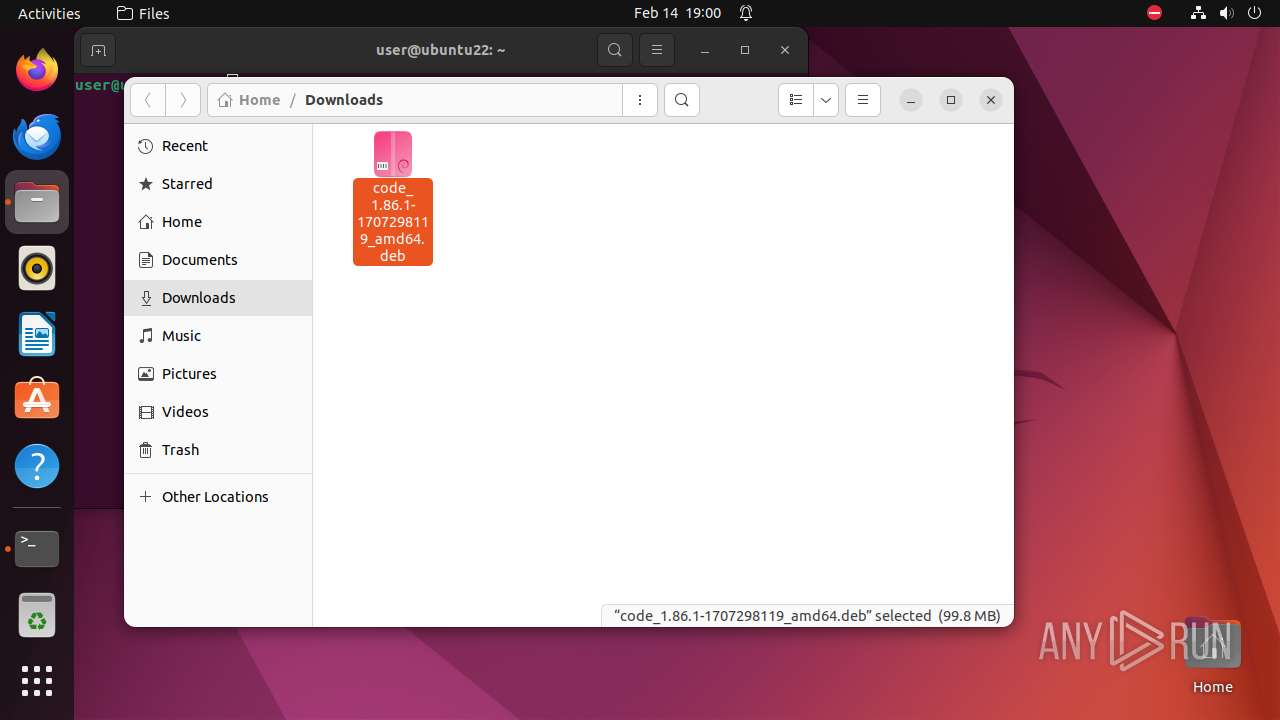Click the selected file status bar text
The height and width of the screenshot is (720, 1280).
click(807, 616)
